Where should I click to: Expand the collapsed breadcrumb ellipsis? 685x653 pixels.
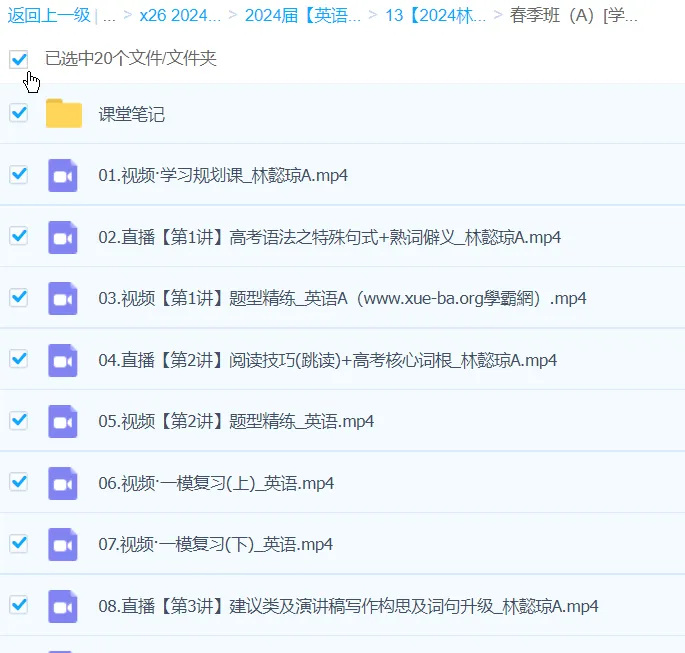click(x=109, y=16)
